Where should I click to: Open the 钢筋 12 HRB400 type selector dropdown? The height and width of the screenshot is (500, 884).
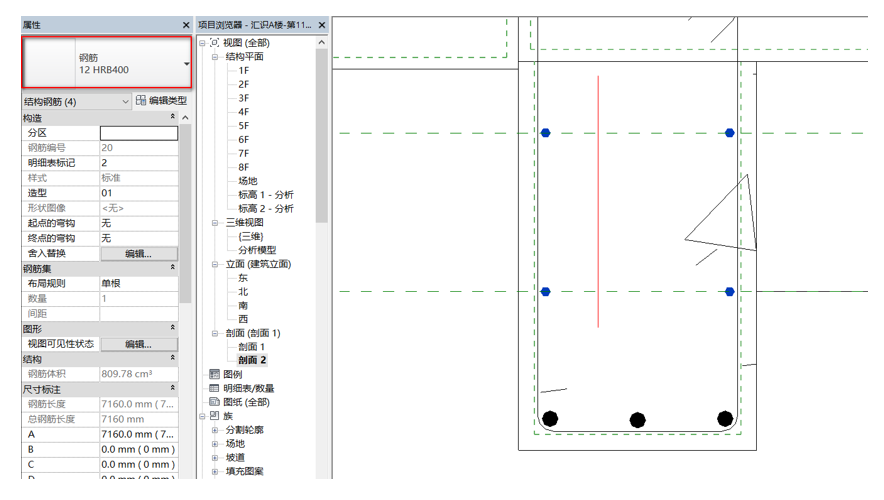point(186,65)
